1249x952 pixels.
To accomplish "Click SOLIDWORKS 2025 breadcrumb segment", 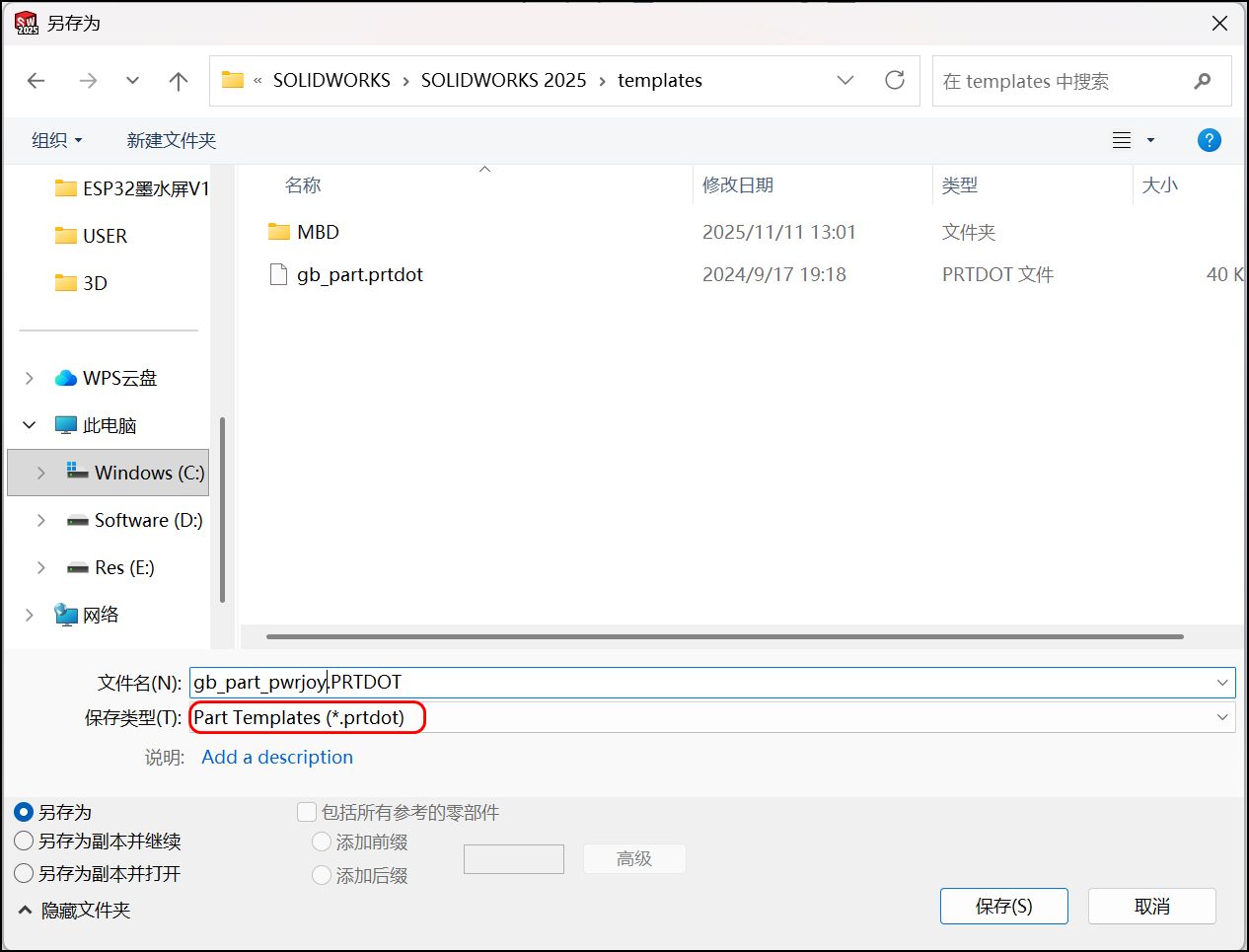I will pos(503,80).
